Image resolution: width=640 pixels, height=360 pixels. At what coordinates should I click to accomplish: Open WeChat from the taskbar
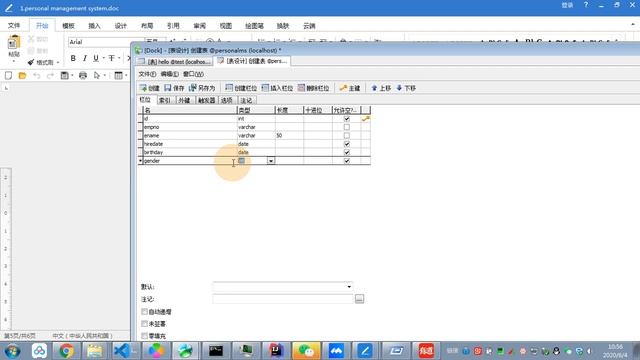(306, 351)
